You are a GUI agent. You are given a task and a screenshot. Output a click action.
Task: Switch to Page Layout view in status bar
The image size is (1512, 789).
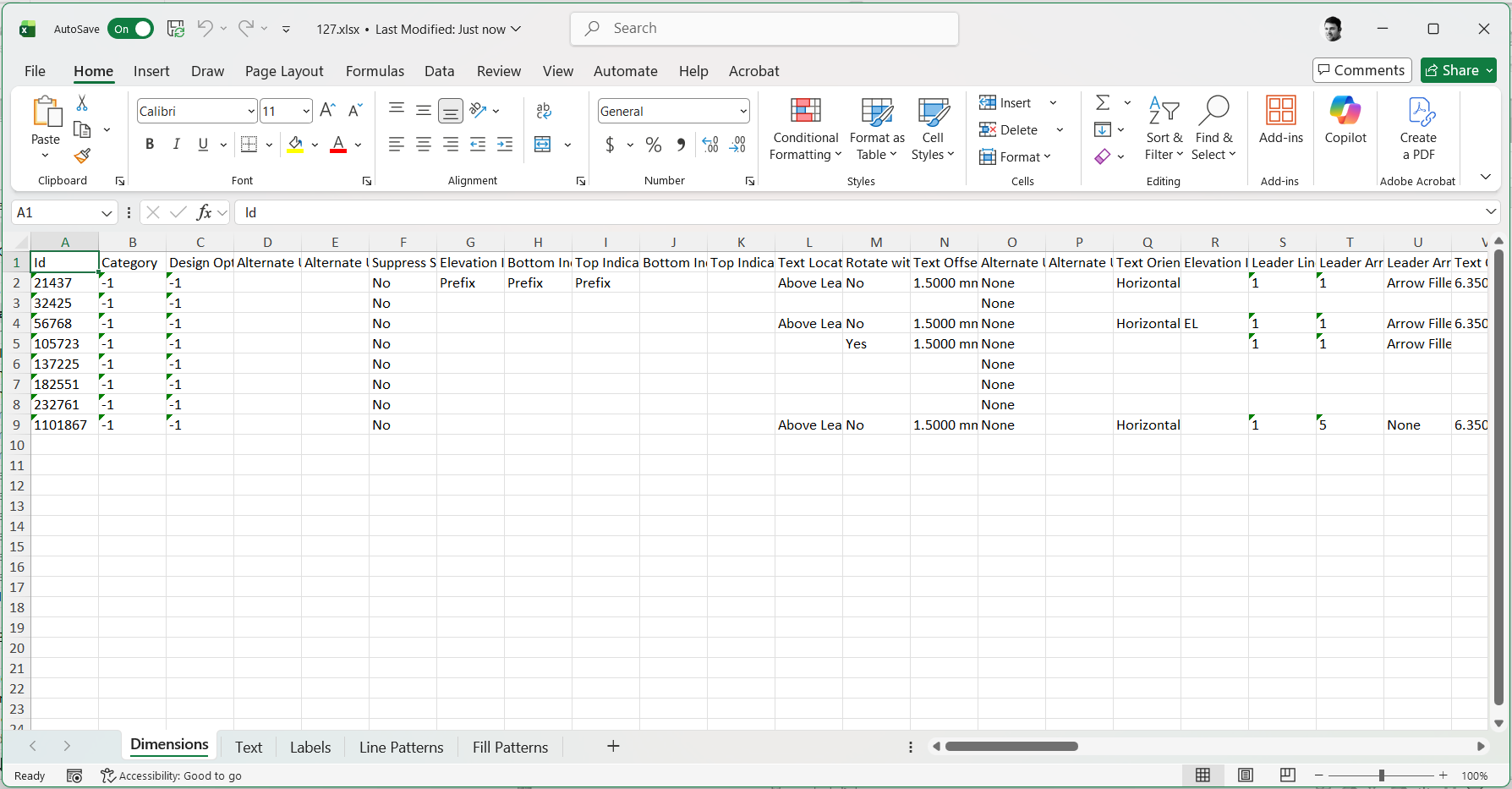(1245, 775)
